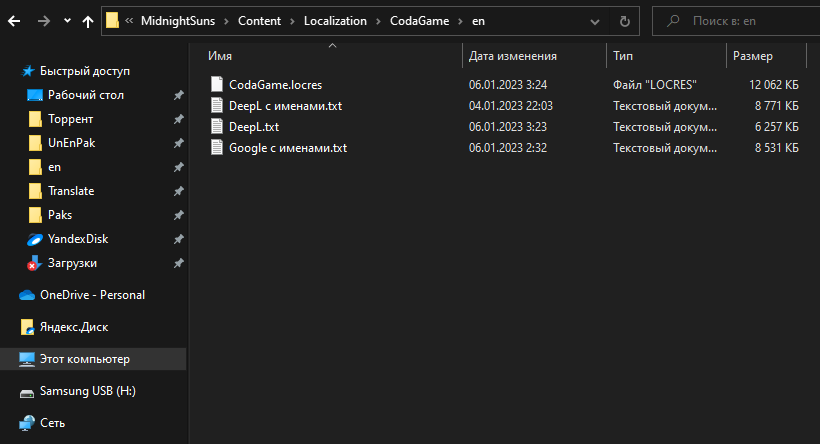Image resolution: width=820 pixels, height=444 pixels.
Task: Click pin icon next to Translate
Action: coord(178,191)
